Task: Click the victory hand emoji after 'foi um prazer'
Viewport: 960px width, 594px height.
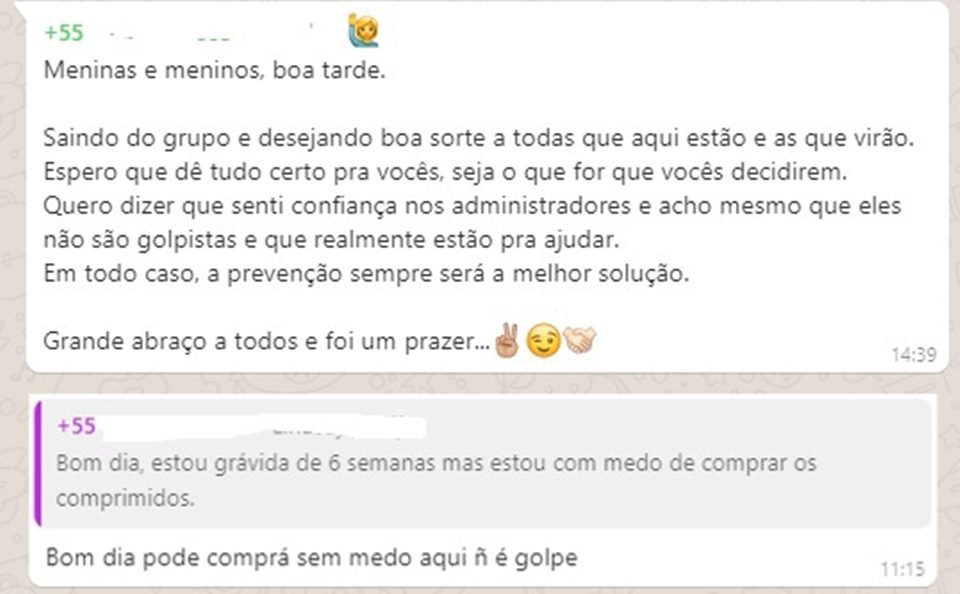Action: pyautogui.click(x=509, y=341)
